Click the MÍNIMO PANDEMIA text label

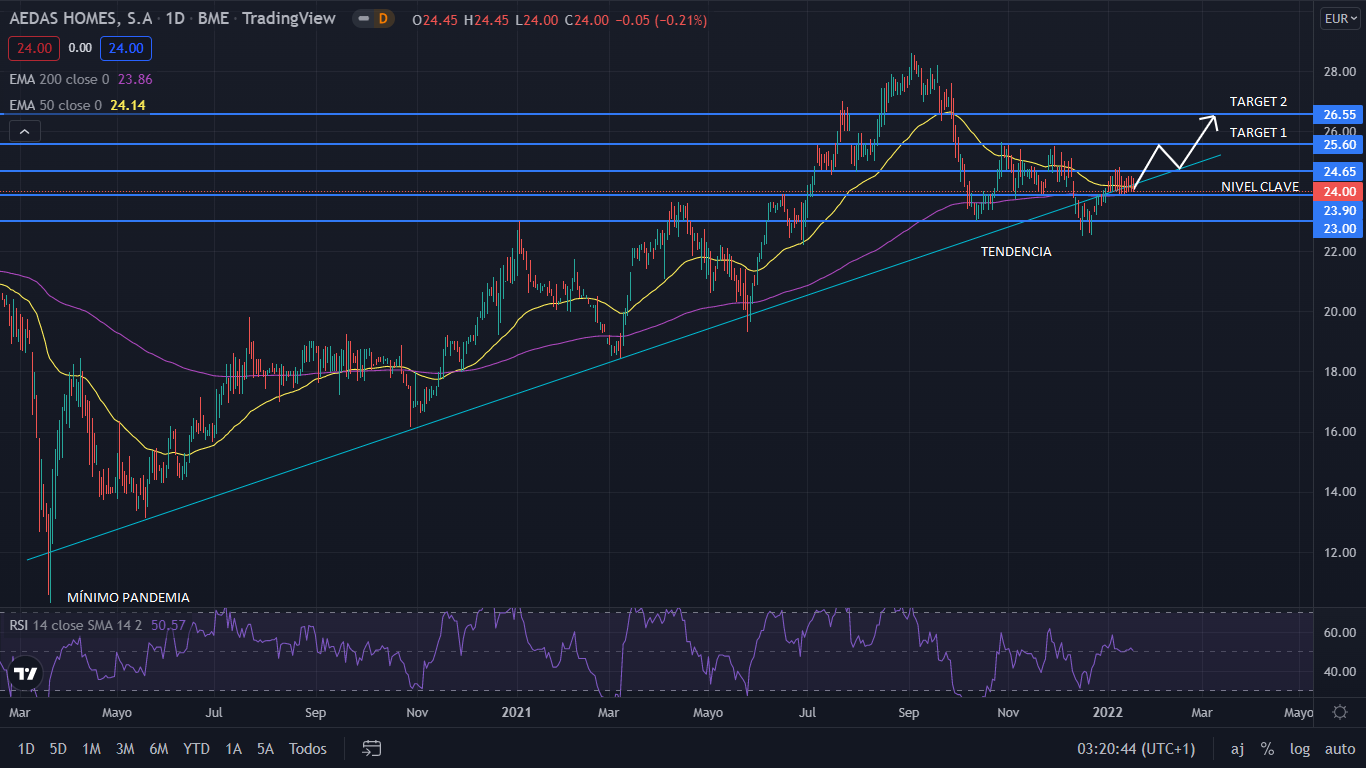(128, 597)
